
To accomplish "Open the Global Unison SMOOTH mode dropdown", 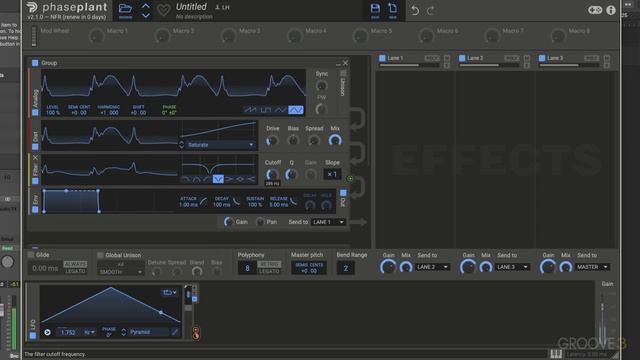I will pos(120,272).
